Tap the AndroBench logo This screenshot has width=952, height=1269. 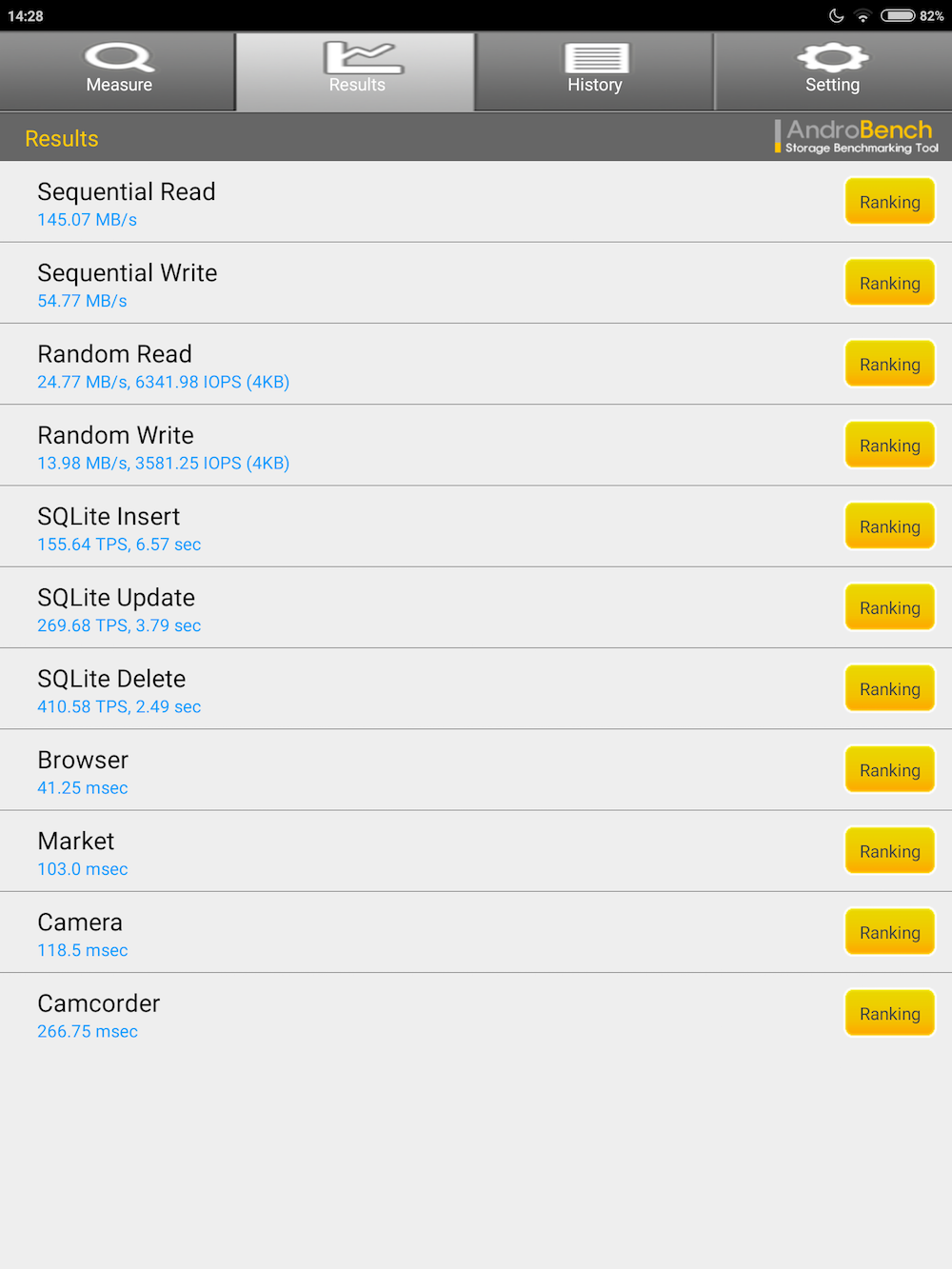857,136
